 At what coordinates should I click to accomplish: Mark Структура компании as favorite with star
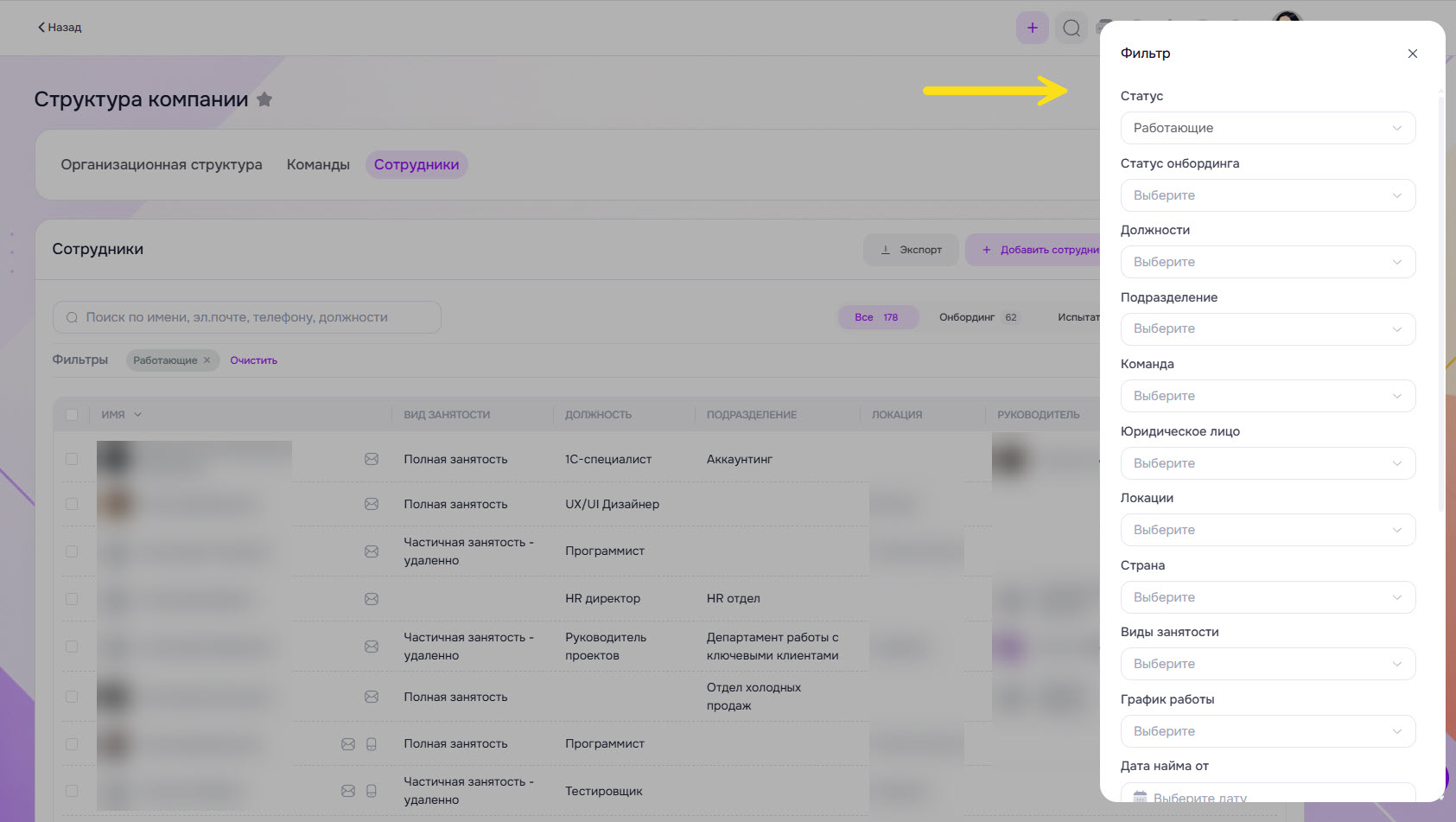click(x=264, y=99)
